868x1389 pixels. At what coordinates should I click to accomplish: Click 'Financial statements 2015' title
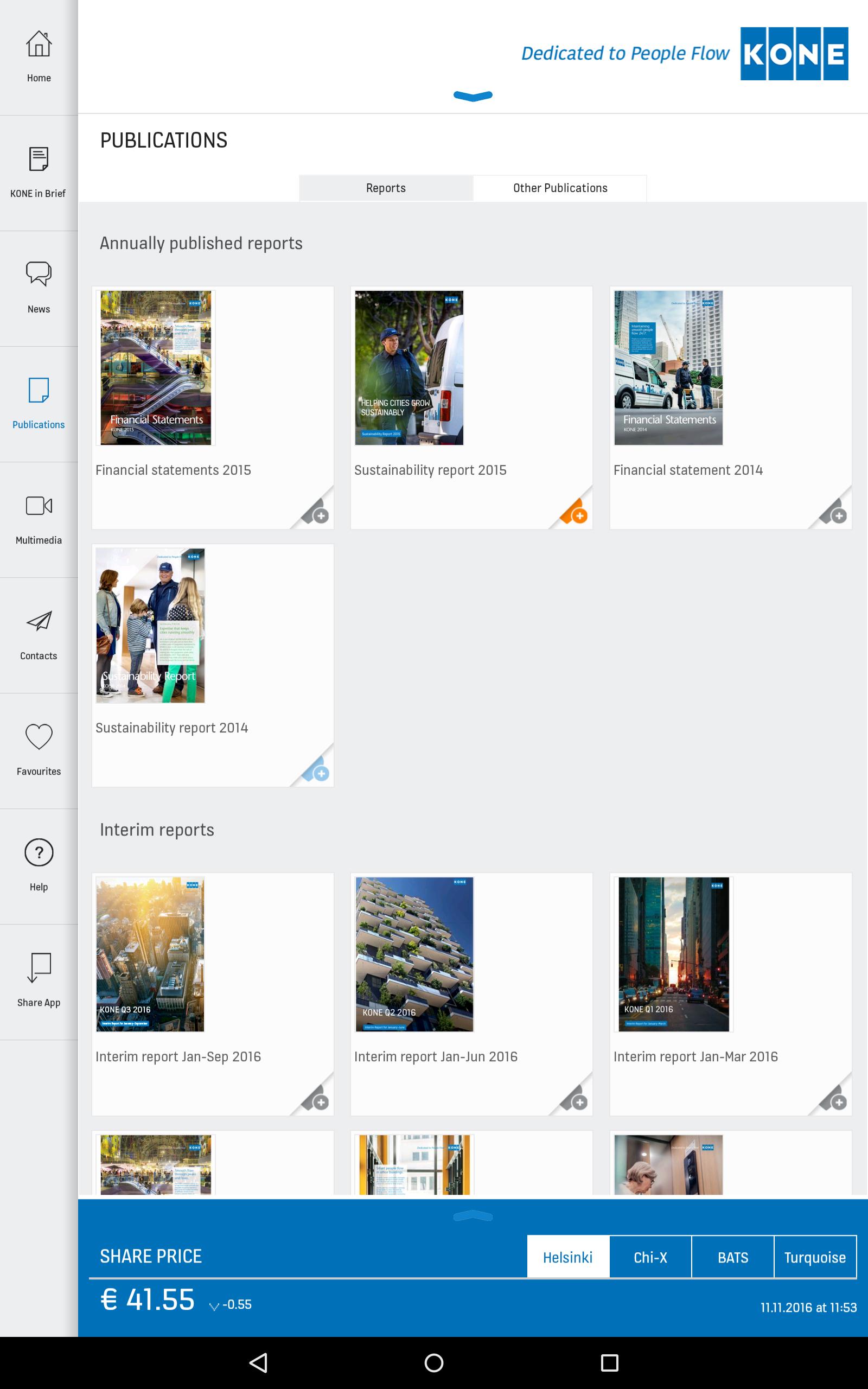[174, 470]
